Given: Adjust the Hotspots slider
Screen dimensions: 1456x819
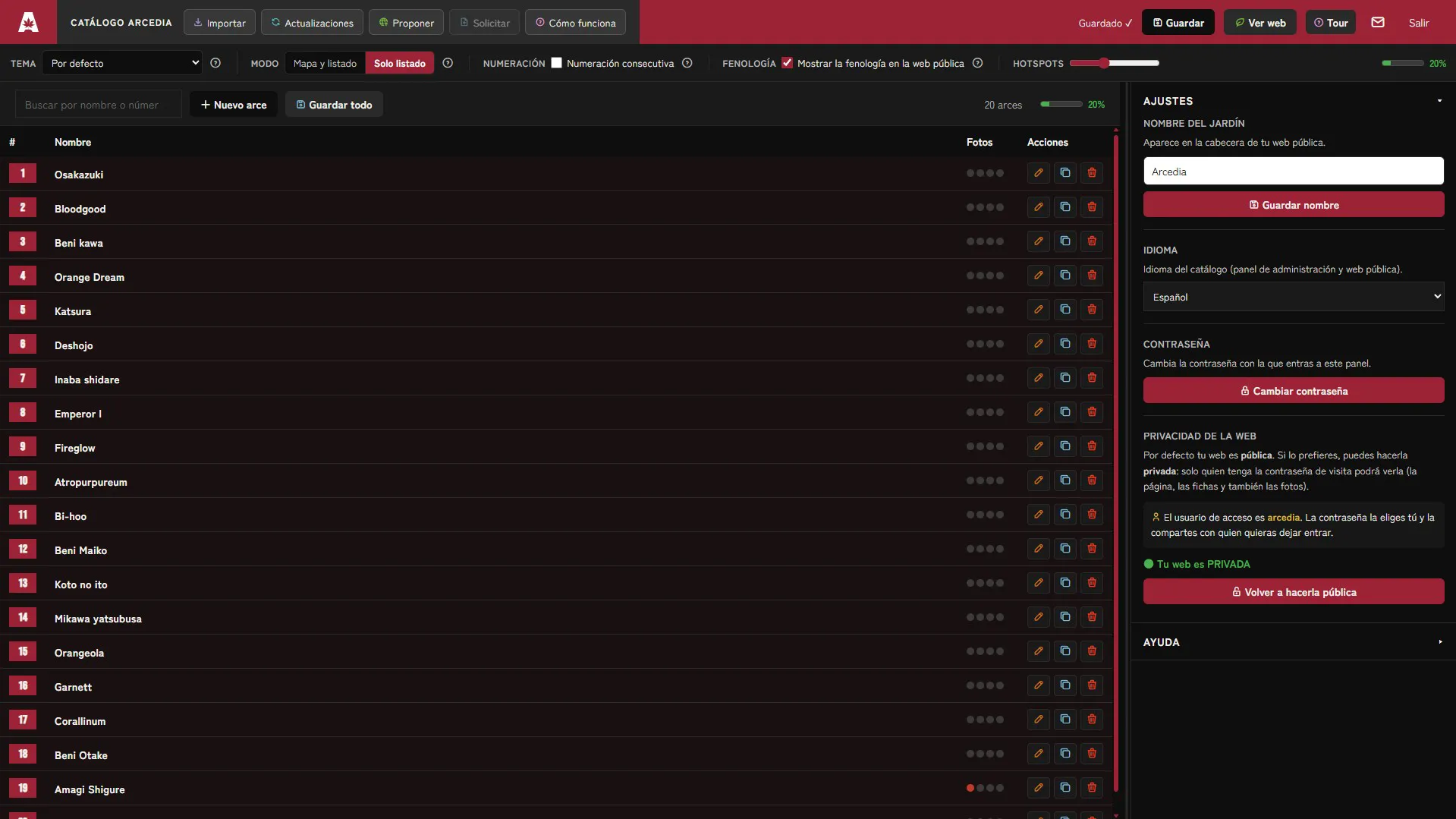Looking at the screenshot, I should (x=1114, y=63).
